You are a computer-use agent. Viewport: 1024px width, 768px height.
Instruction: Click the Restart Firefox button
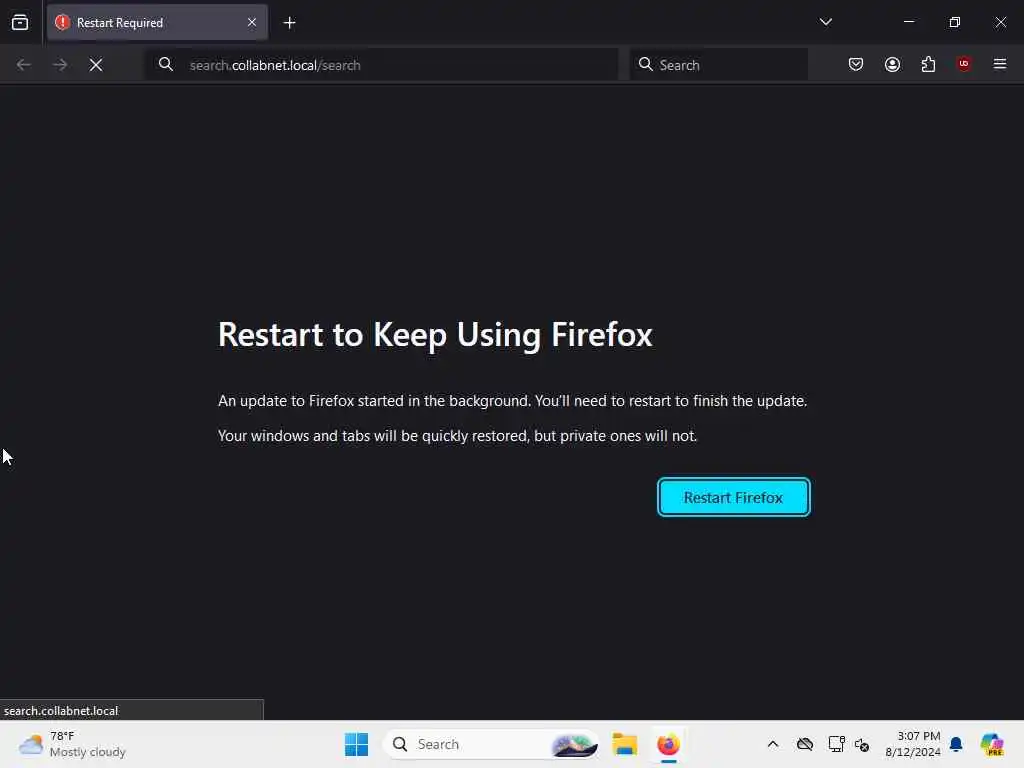pyautogui.click(x=733, y=498)
